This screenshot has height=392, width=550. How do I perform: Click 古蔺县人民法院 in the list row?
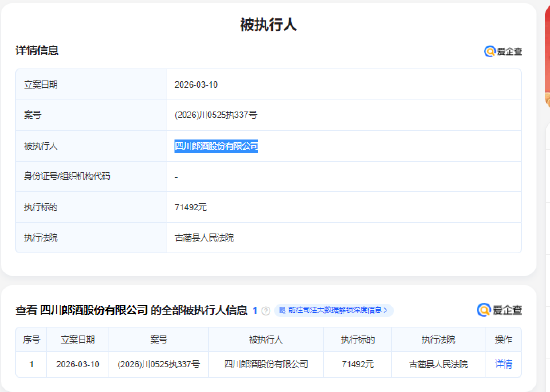click(x=438, y=364)
